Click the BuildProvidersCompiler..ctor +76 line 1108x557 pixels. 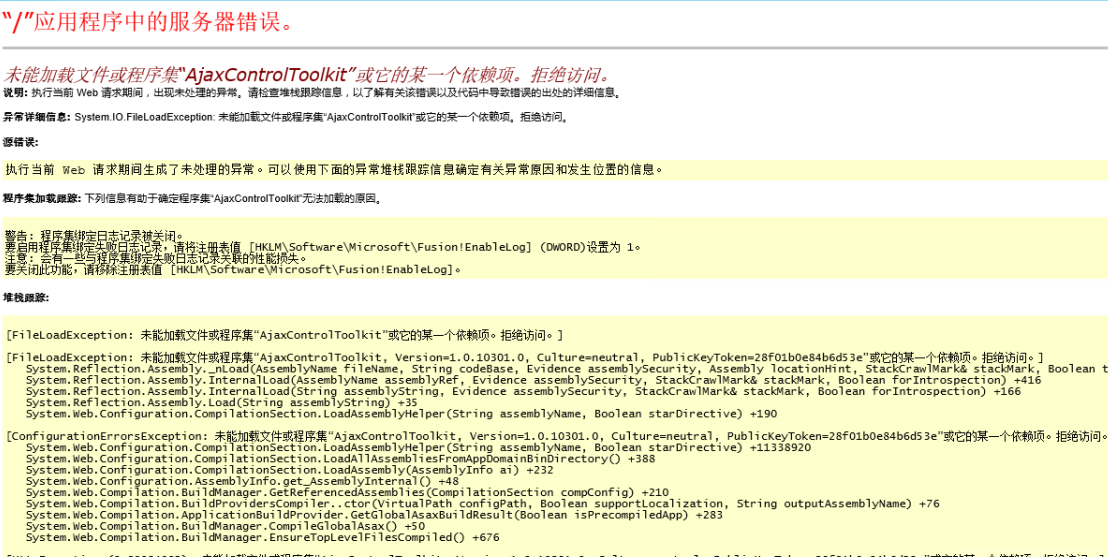483,504
